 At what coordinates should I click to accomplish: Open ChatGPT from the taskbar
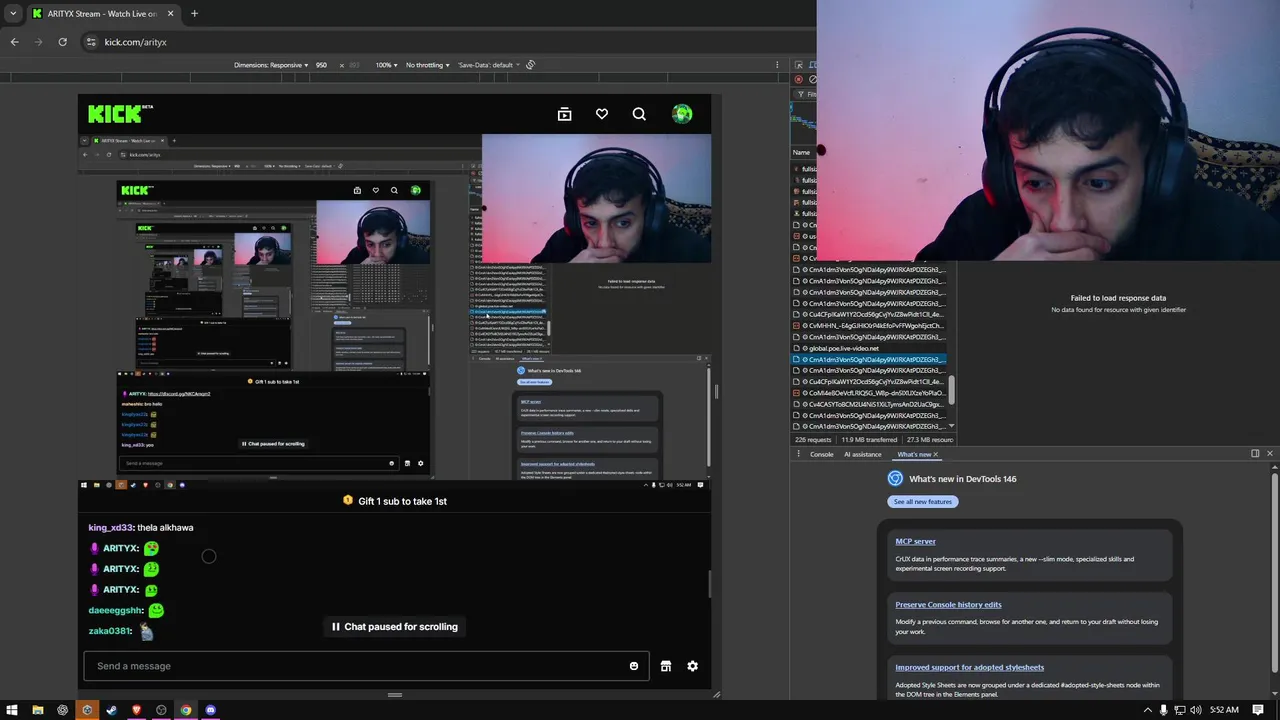(62, 710)
